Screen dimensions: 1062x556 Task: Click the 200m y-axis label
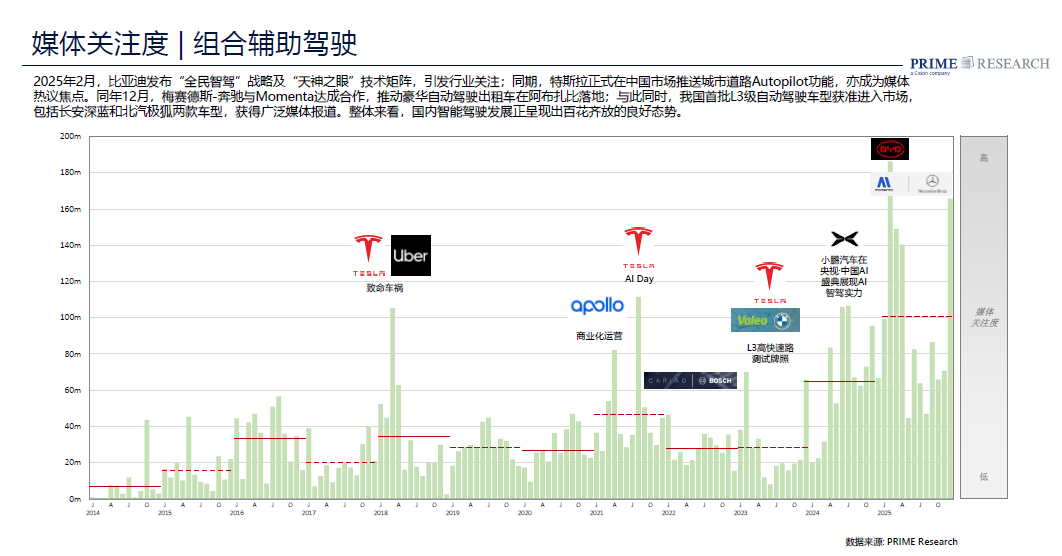(x=70, y=136)
